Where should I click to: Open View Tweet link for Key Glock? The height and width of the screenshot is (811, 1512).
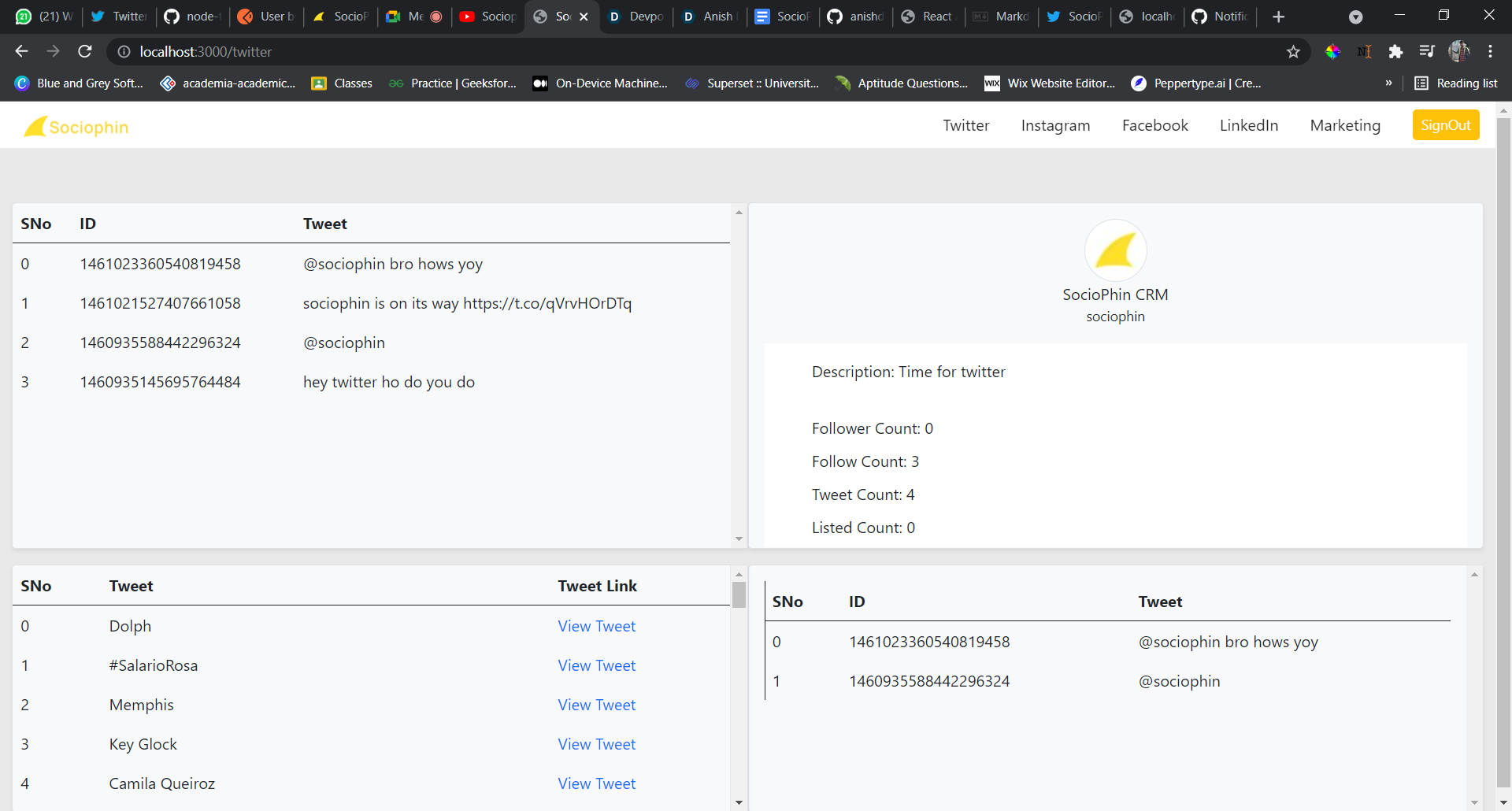596,744
